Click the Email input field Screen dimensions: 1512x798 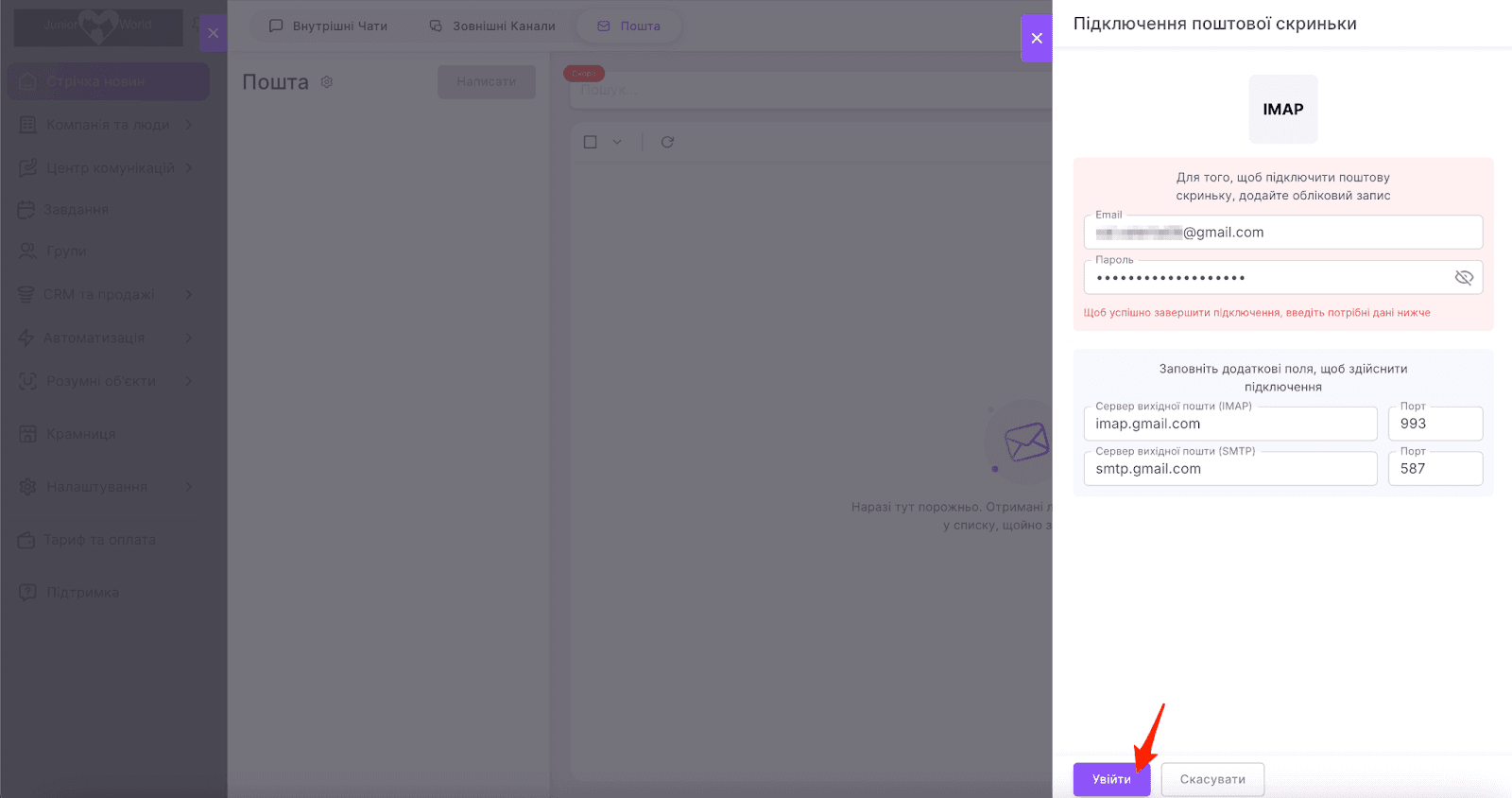[x=1283, y=233]
